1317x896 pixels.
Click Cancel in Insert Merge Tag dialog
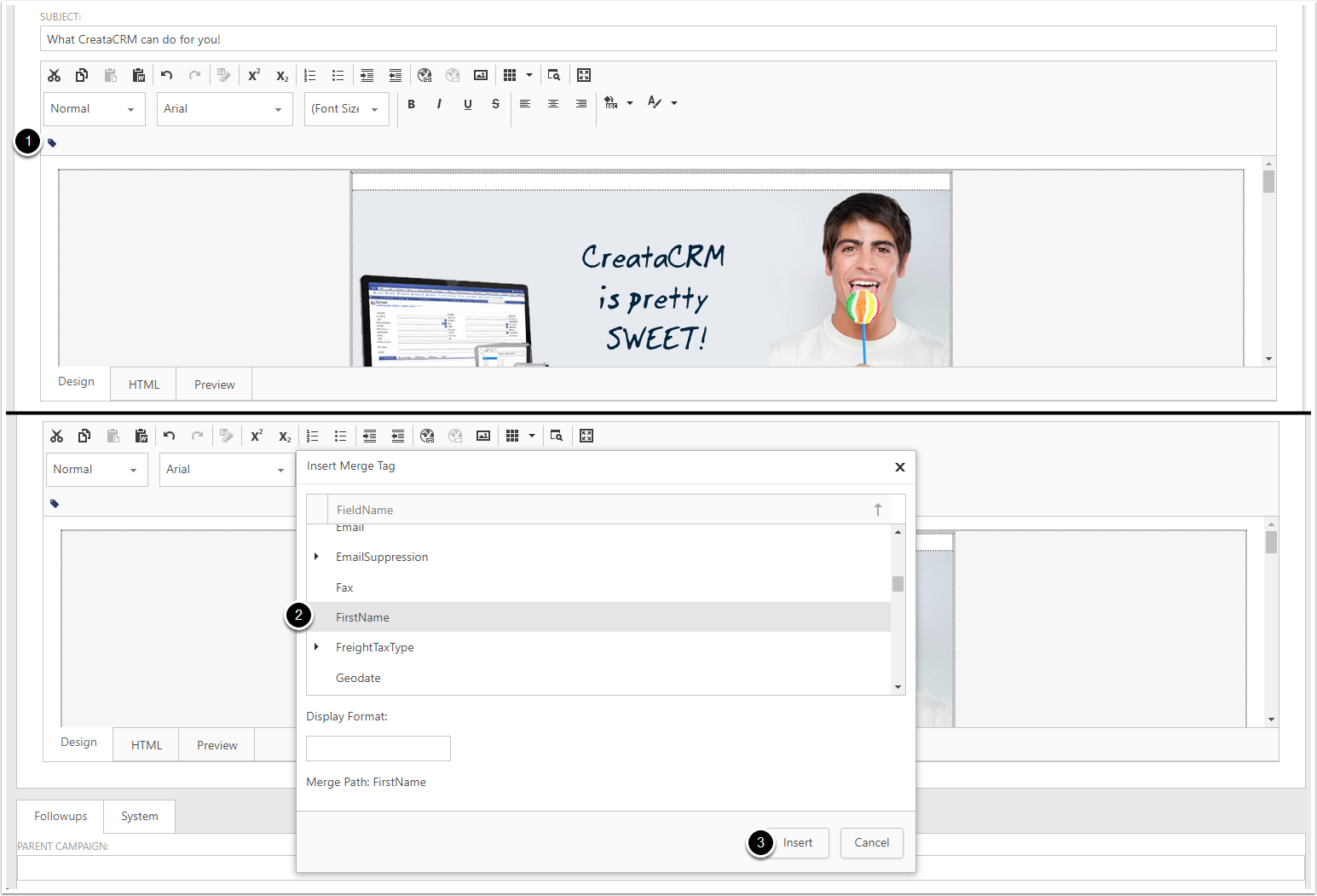[872, 843]
